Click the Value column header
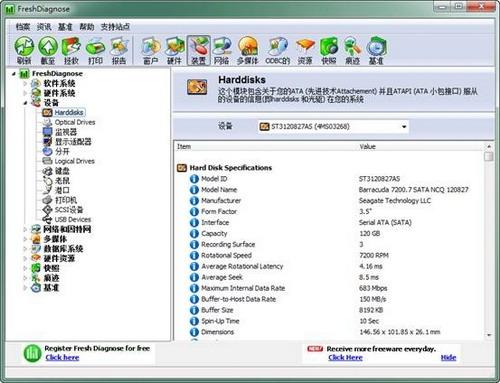 [420, 147]
